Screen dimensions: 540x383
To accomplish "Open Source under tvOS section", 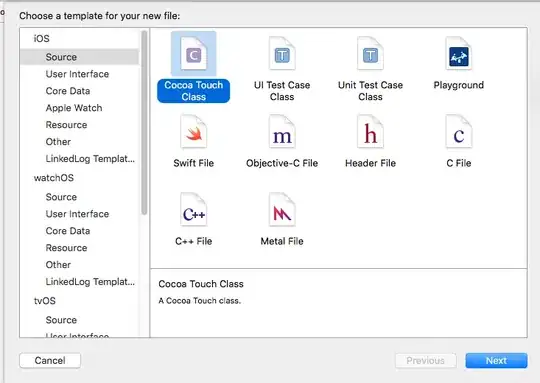I will click(61, 320).
